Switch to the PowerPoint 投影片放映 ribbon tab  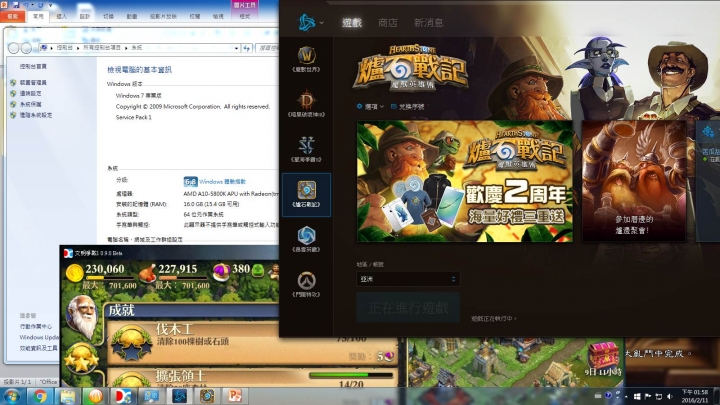click(163, 16)
